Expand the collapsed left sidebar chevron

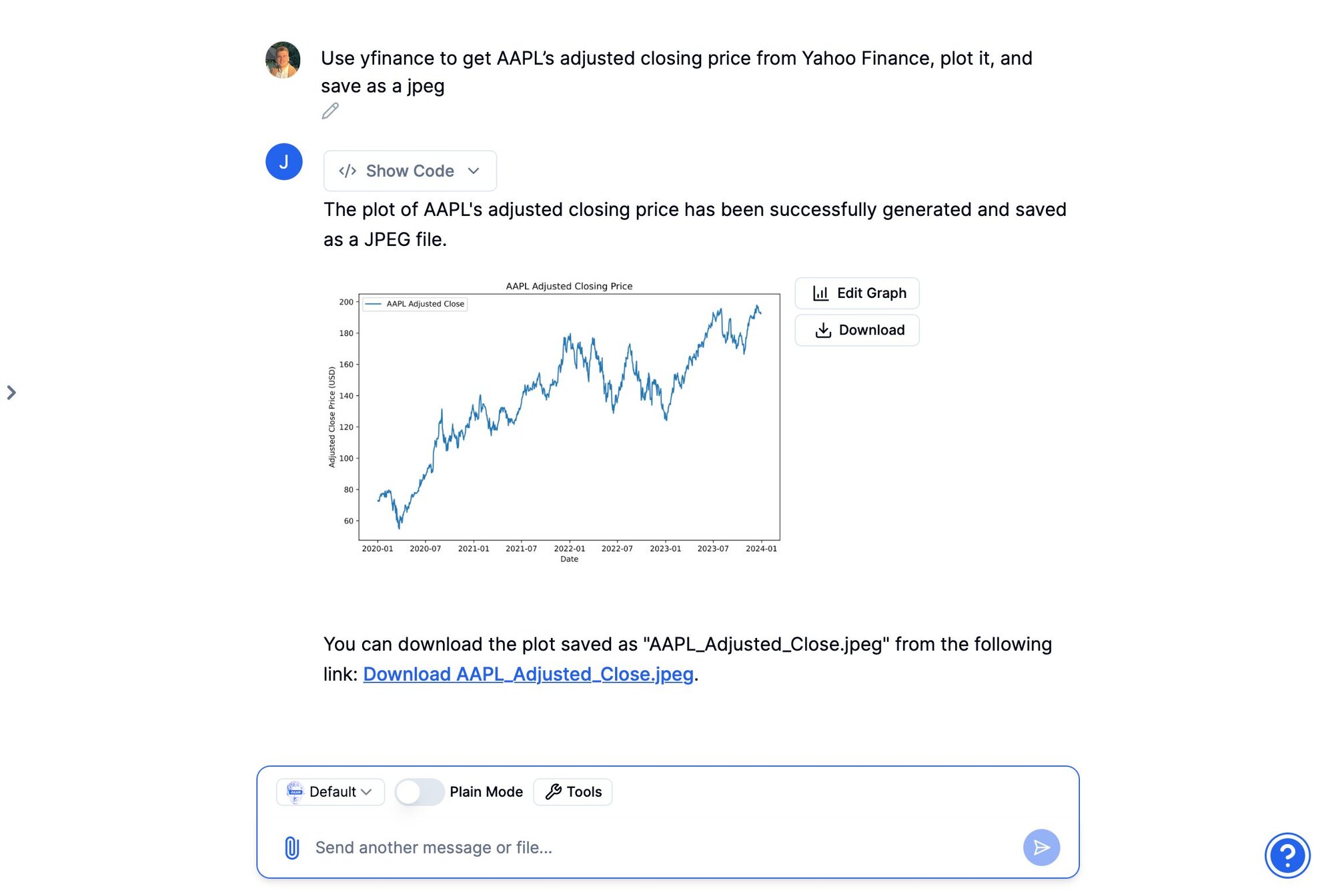coord(13,393)
